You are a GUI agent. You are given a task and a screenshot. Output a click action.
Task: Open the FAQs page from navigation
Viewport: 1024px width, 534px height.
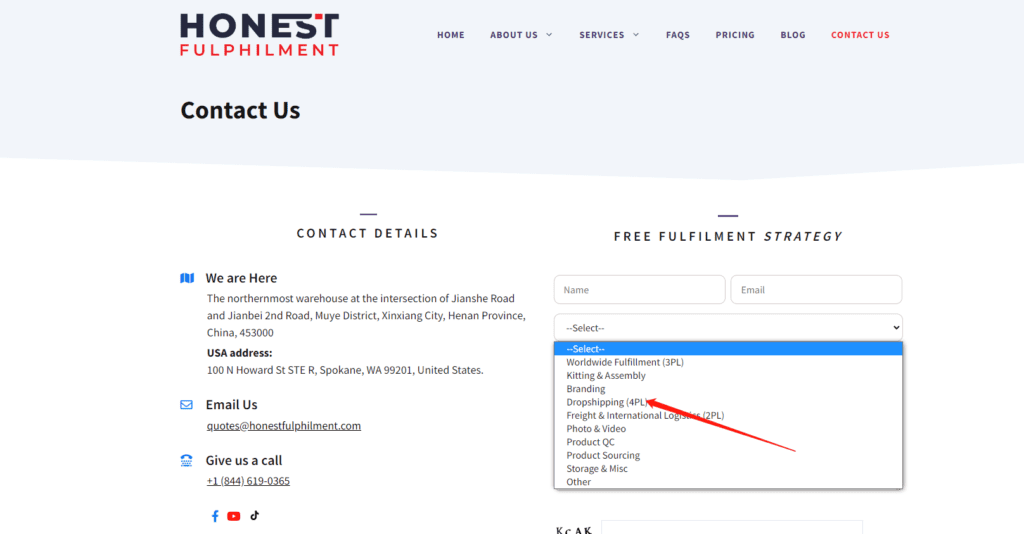tap(678, 35)
